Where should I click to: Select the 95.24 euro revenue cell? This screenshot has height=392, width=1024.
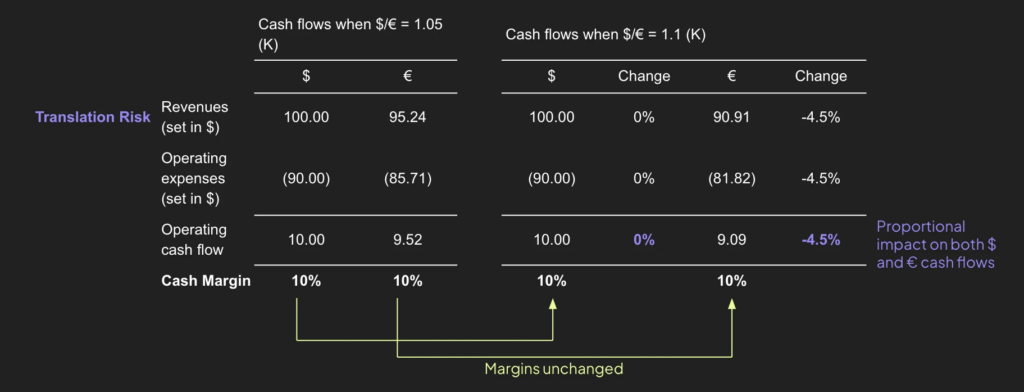(408, 118)
